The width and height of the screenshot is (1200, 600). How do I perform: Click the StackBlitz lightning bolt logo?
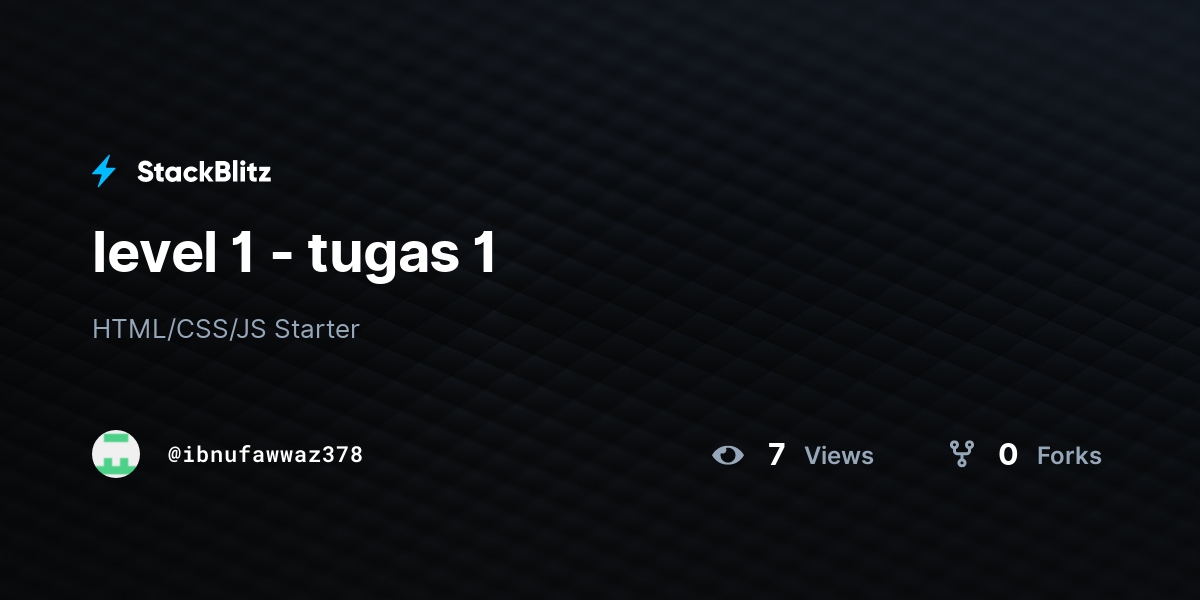104,172
